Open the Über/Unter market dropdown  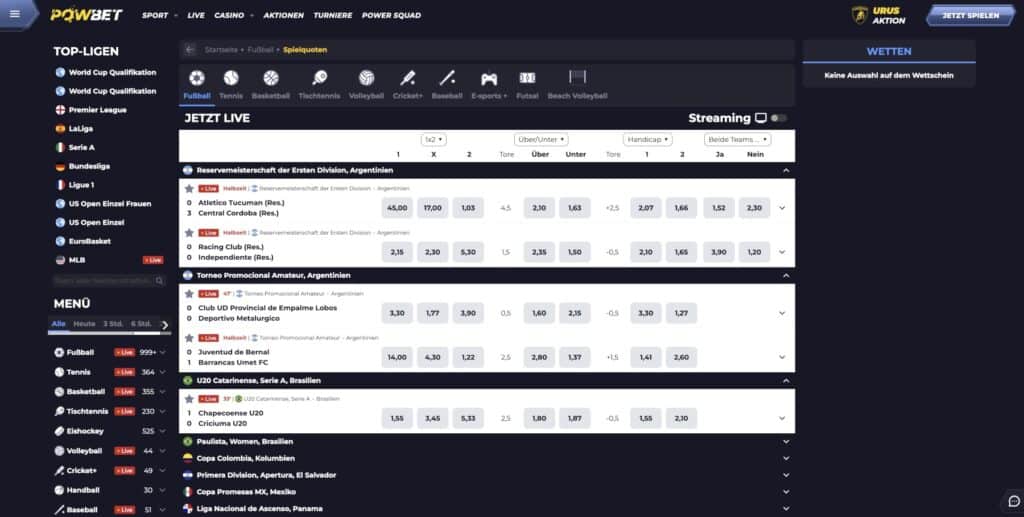(541, 140)
